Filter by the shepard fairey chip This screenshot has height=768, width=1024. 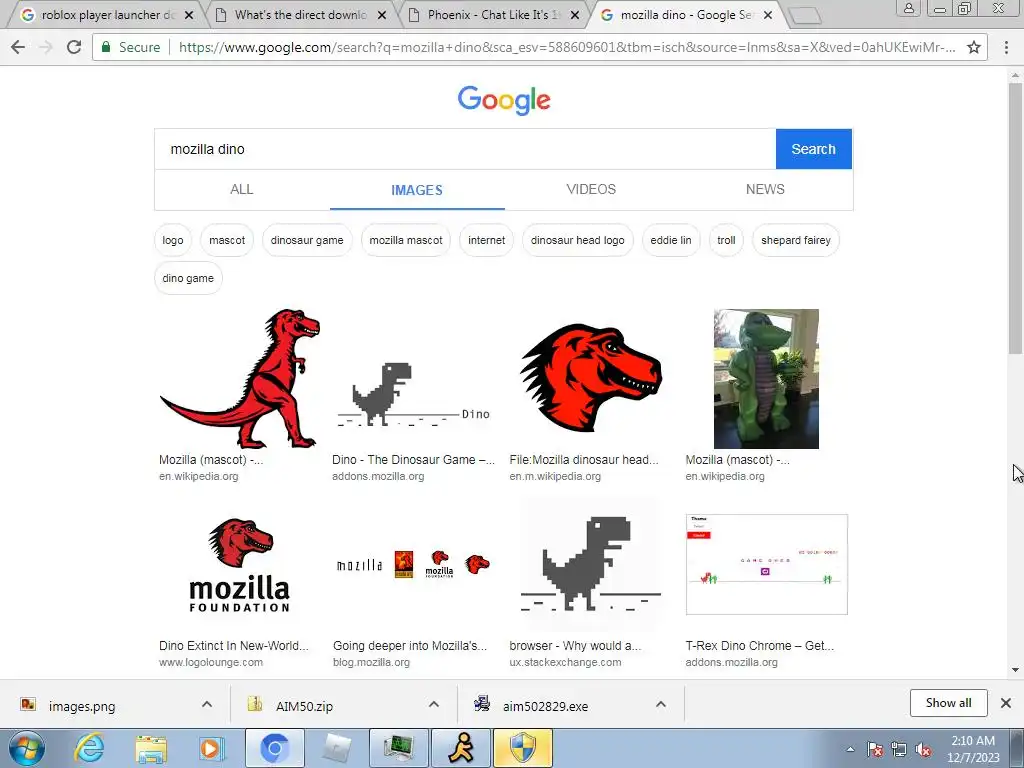(x=796, y=240)
